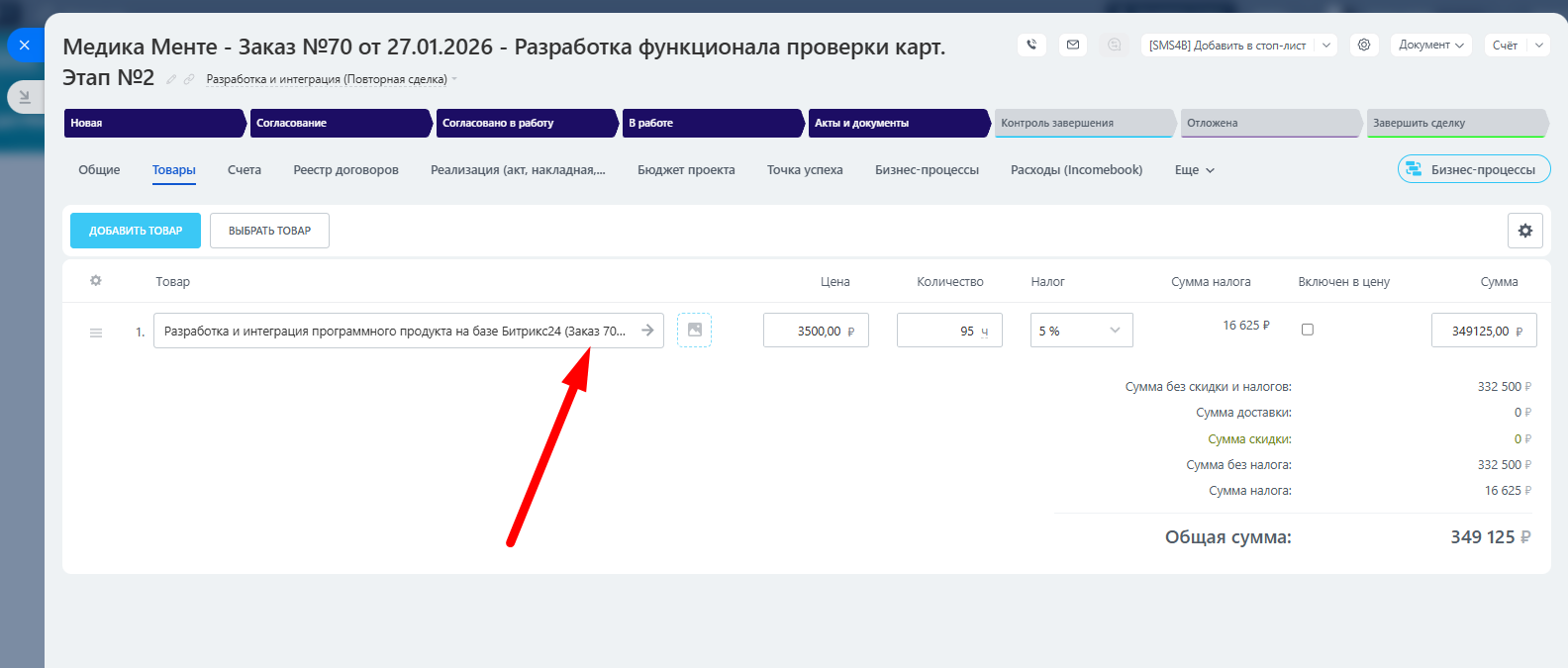Switch to the "Счета" tab

(245, 170)
